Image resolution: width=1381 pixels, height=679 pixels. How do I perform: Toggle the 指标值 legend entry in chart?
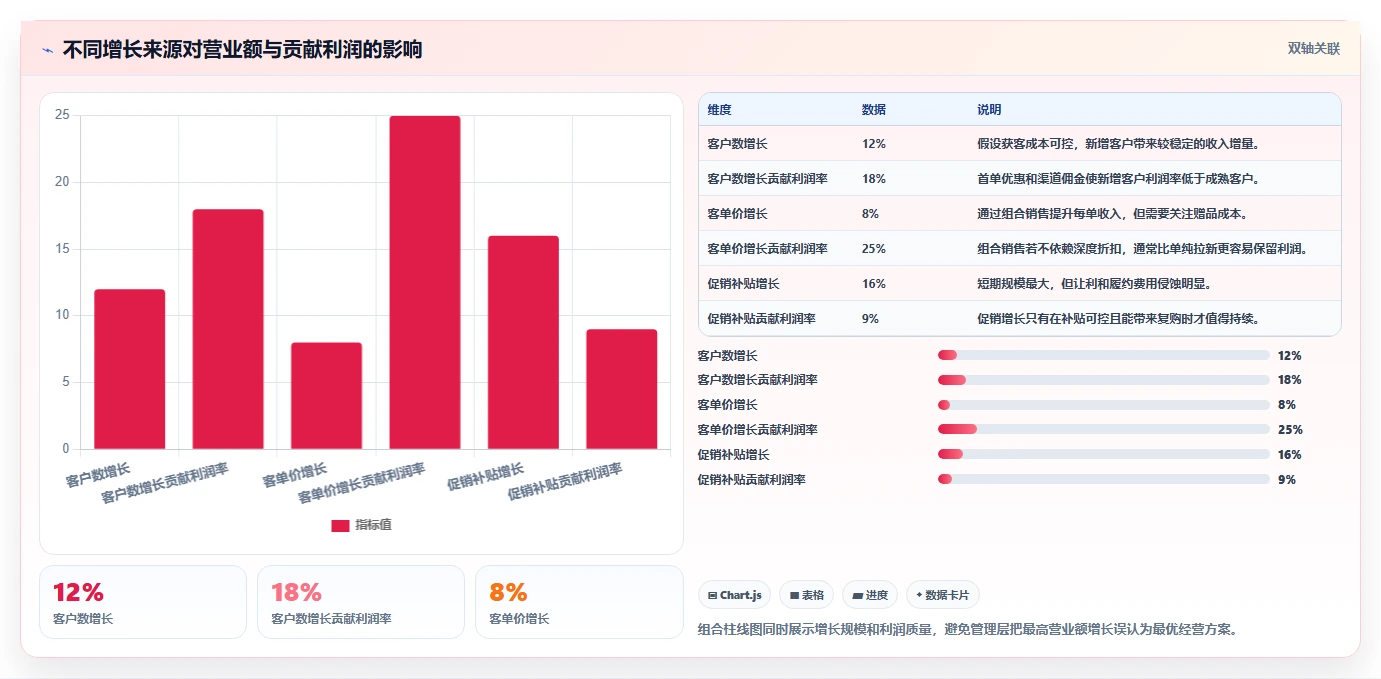click(361, 525)
